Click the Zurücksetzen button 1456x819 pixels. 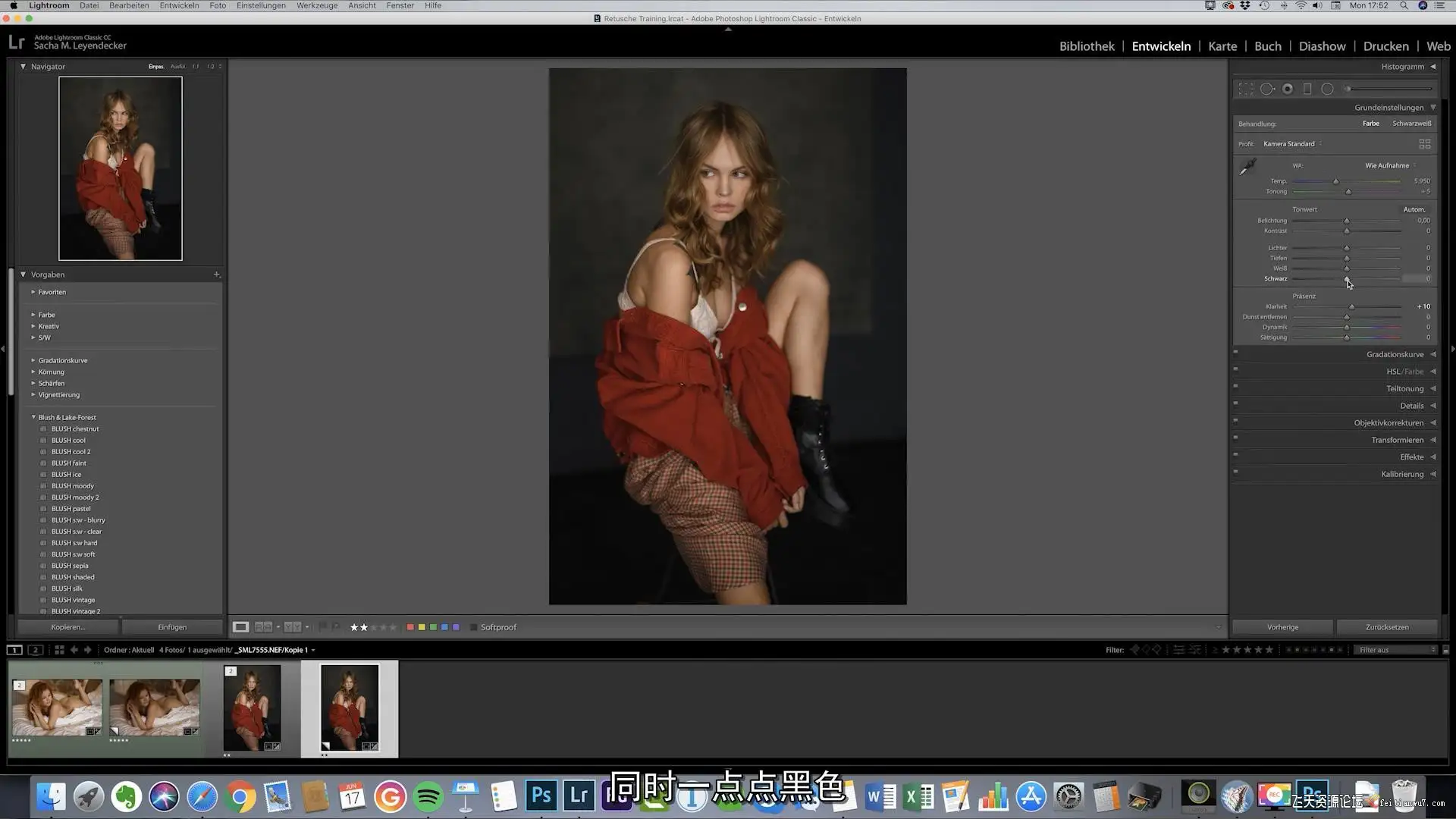[x=1386, y=627]
